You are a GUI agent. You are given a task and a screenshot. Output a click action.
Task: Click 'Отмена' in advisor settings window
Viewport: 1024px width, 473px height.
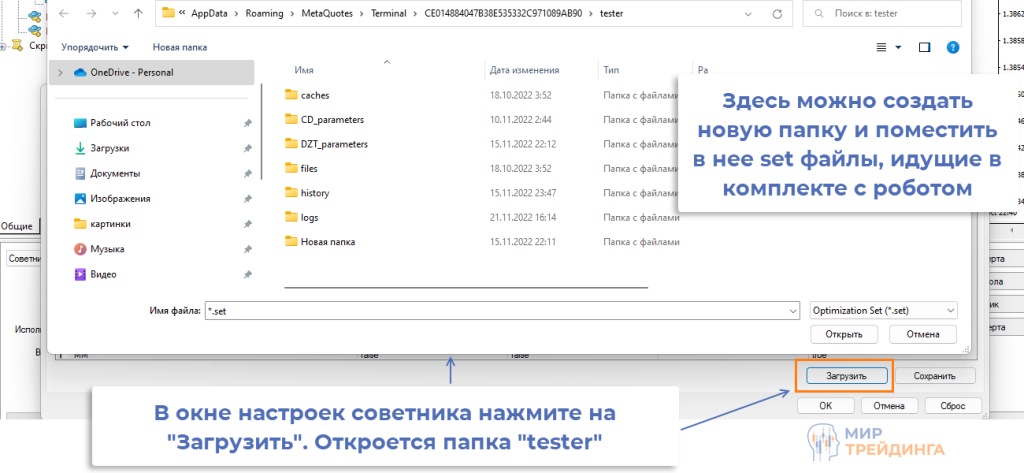(x=888, y=406)
